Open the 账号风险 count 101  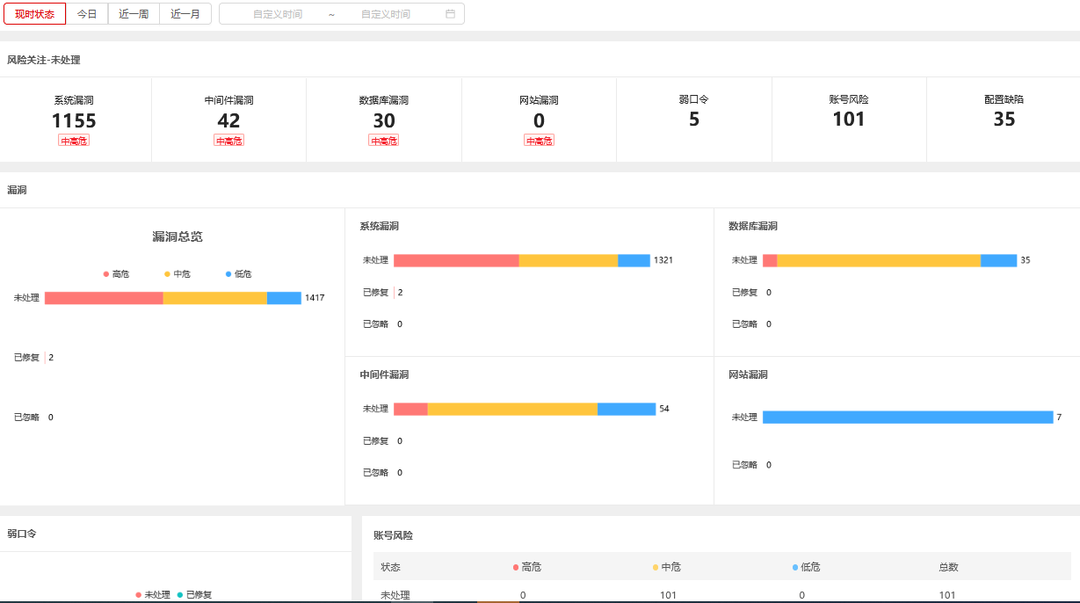(x=849, y=119)
